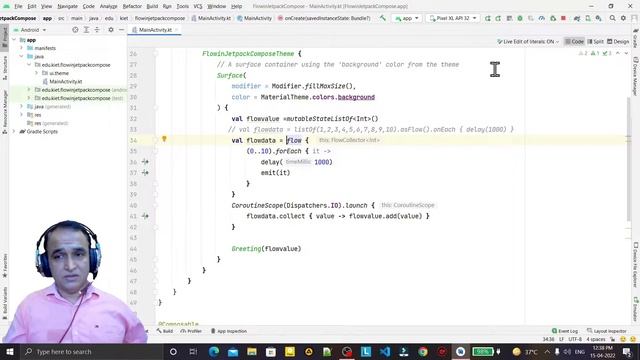Expand the res folder node
This screenshot has height=360, width=640.
(22, 115)
